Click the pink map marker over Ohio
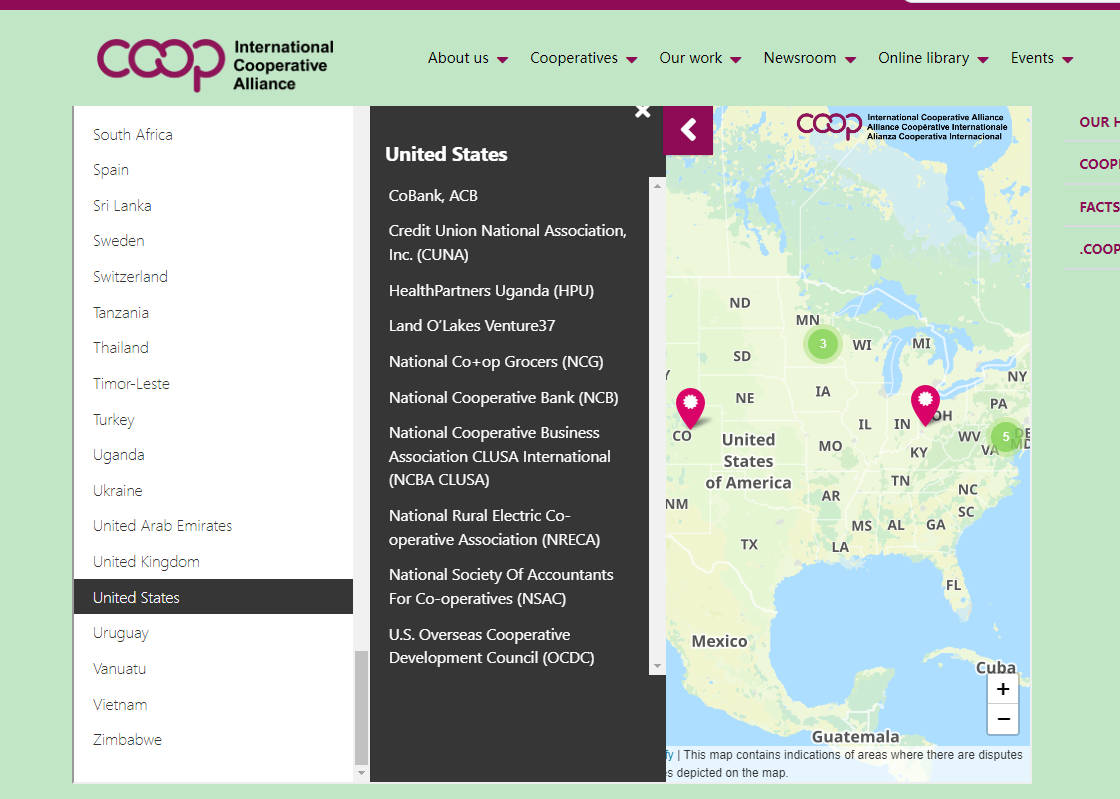The width and height of the screenshot is (1120, 799). tap(925, 404)
